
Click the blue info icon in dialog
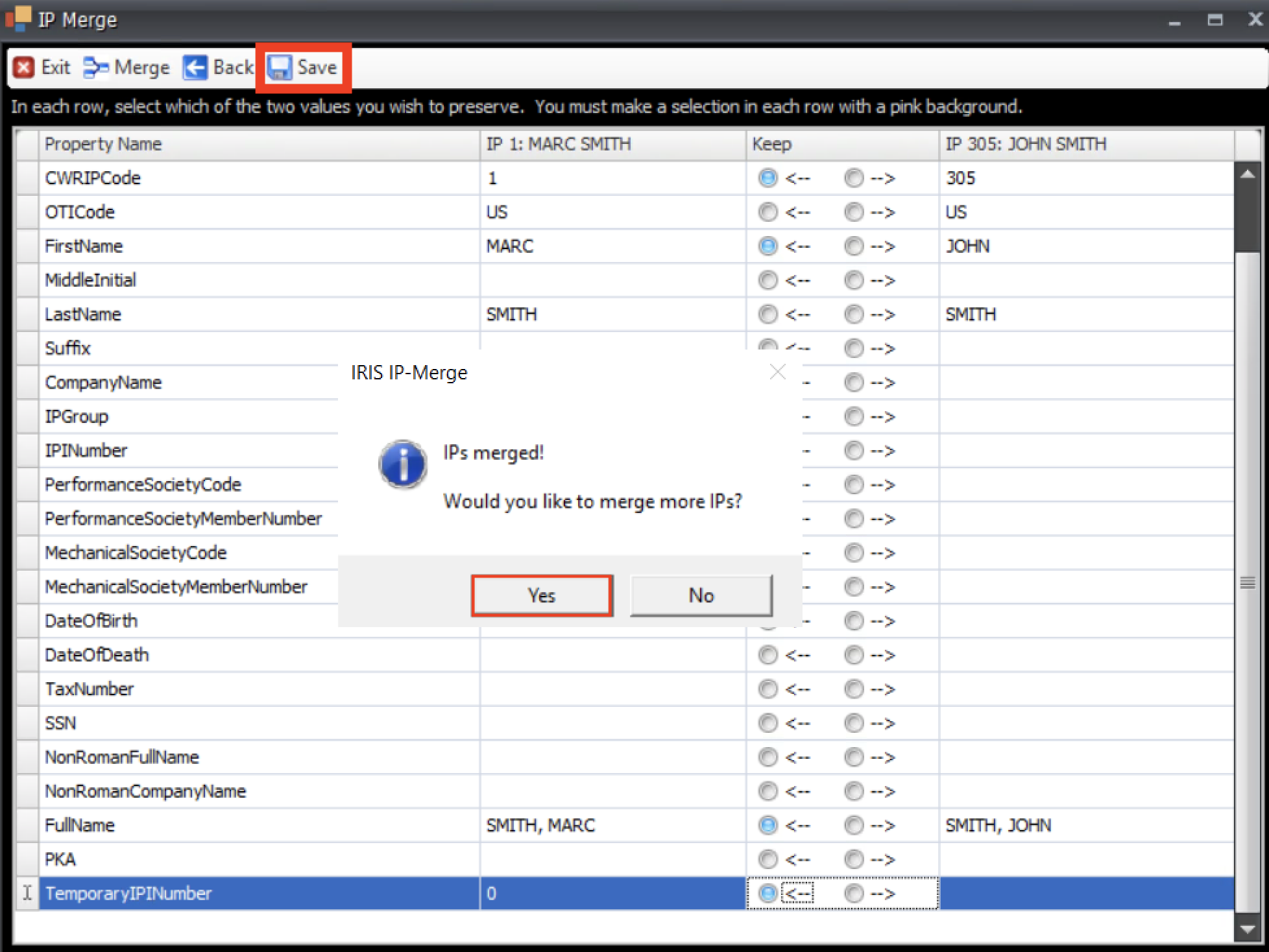click(403, 464)
